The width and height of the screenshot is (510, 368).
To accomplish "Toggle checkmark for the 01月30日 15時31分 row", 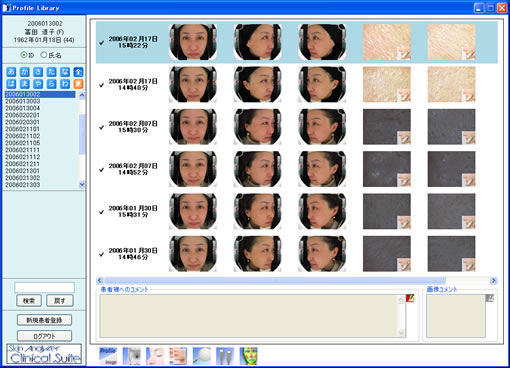I will [x=102, y=212].
